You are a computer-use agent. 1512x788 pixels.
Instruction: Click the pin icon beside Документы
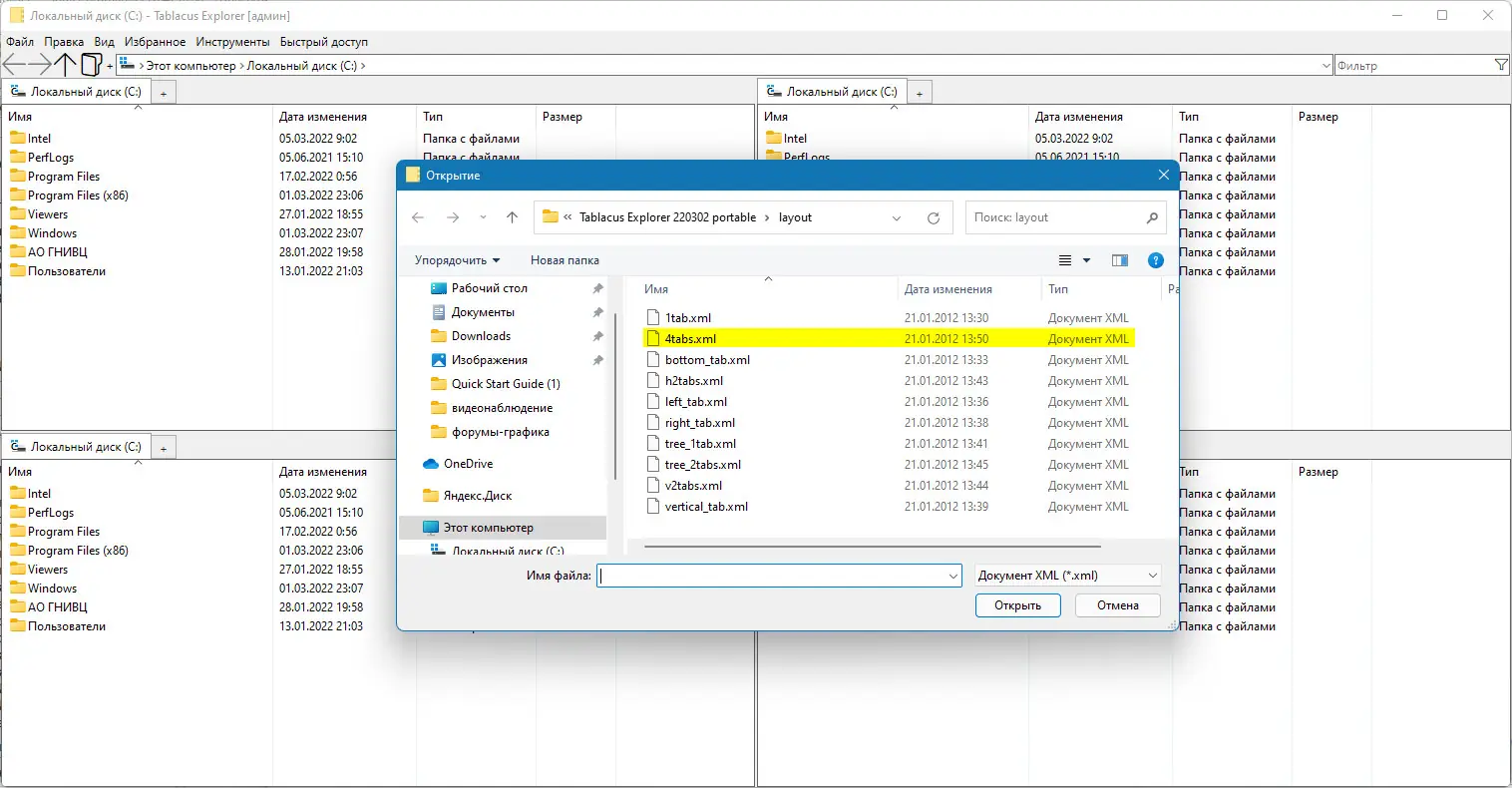tap(597, 312)
